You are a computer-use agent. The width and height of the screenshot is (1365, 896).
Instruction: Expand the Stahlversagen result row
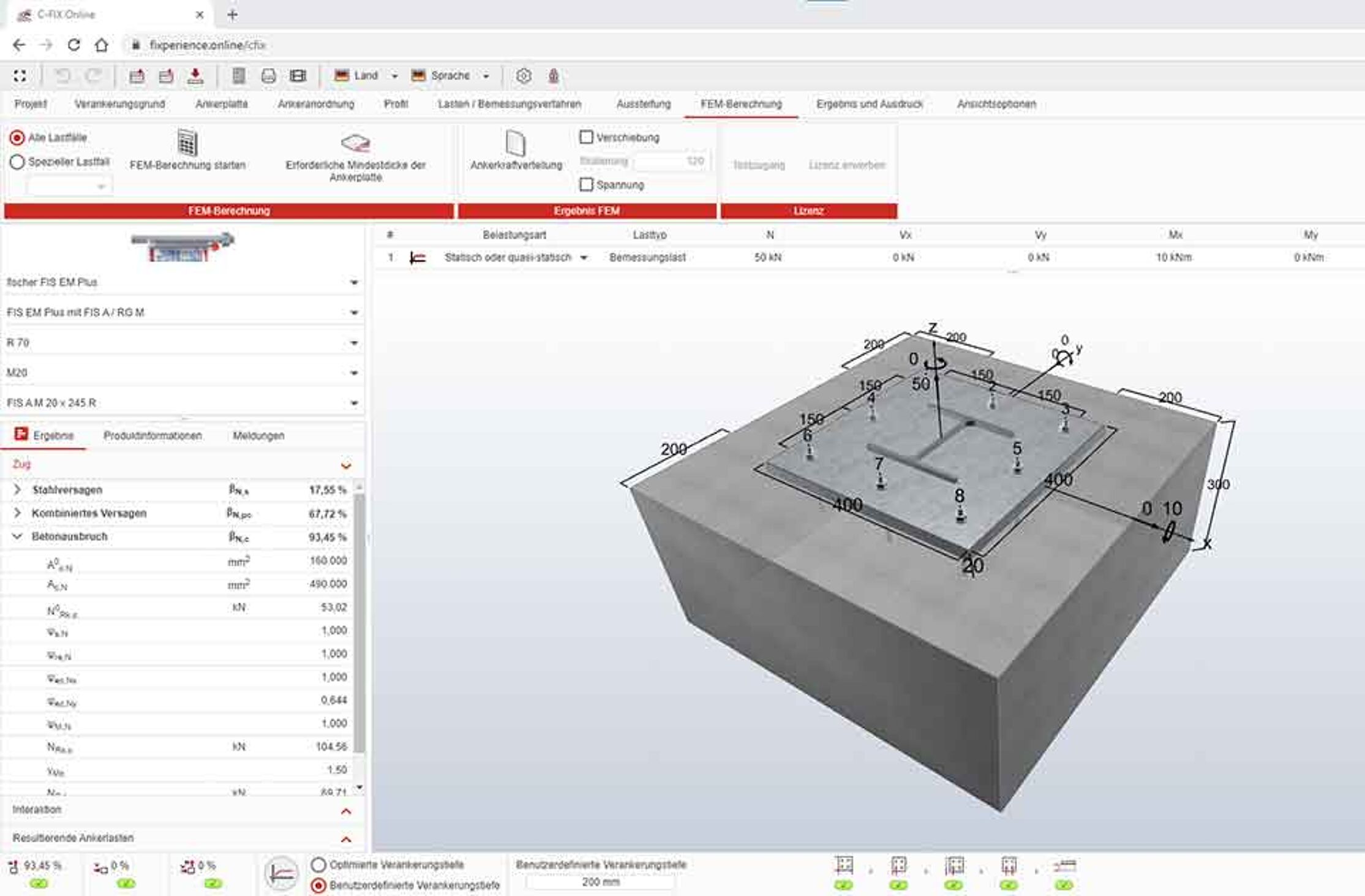pos(17,489)
